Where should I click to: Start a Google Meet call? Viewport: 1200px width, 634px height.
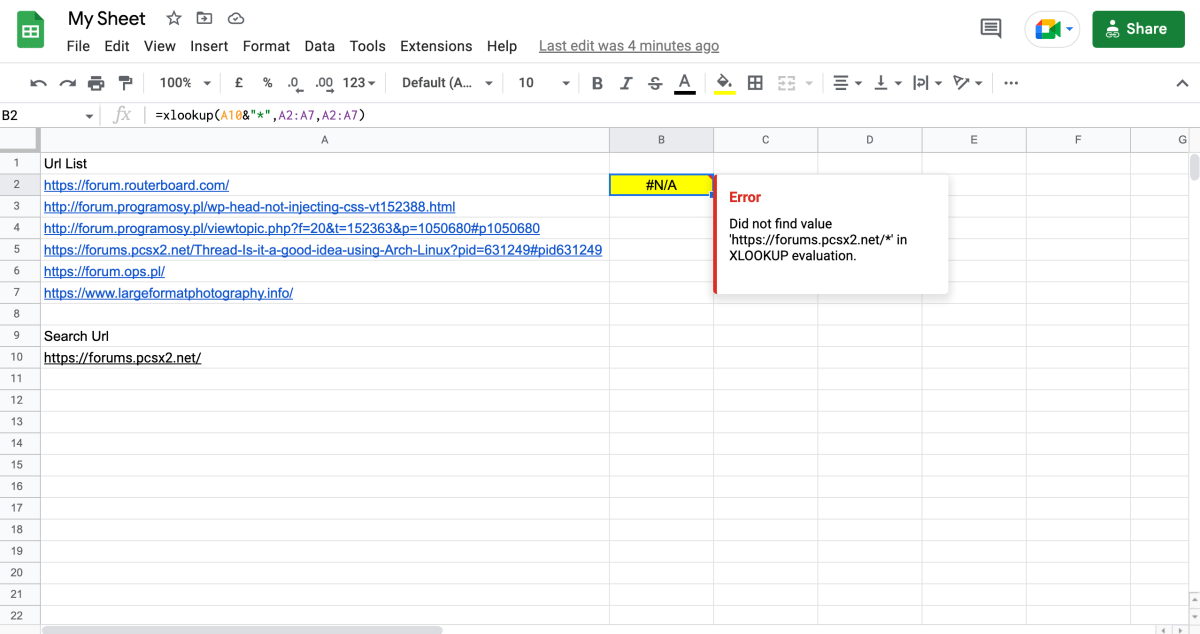point(1053,29)
